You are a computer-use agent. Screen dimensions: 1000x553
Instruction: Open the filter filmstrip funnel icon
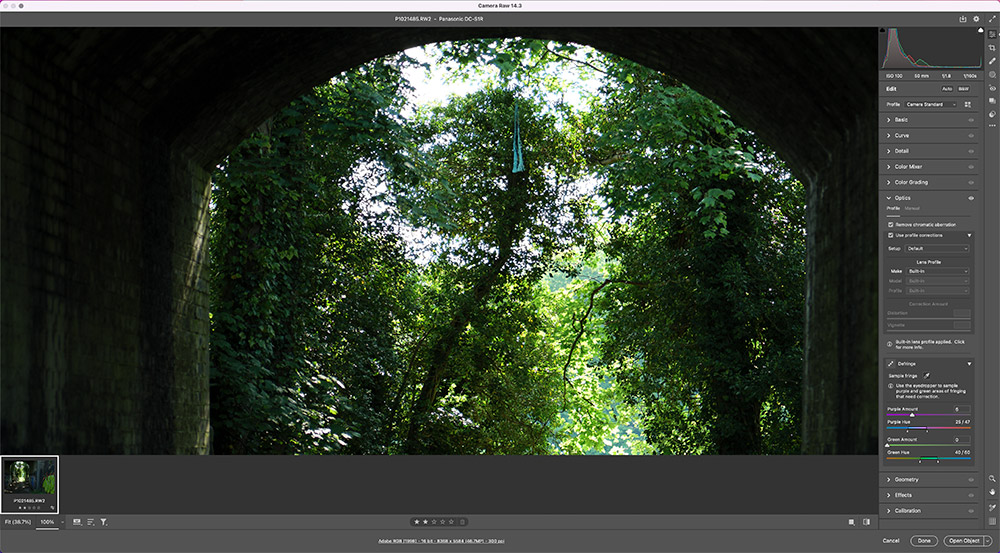[103, 522]
